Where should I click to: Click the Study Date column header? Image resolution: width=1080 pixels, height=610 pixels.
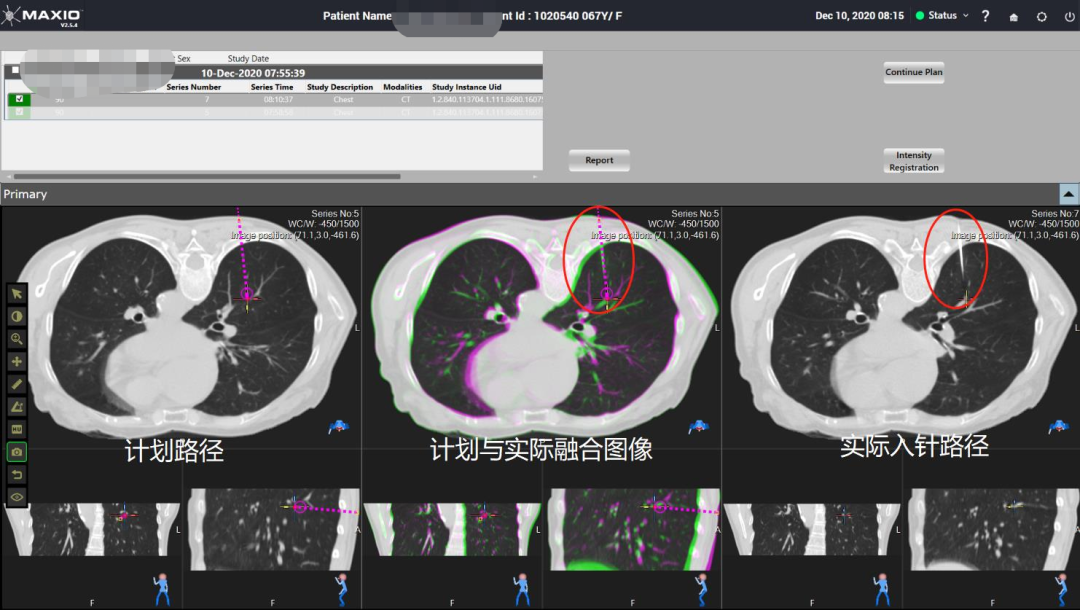coord(248,59)
